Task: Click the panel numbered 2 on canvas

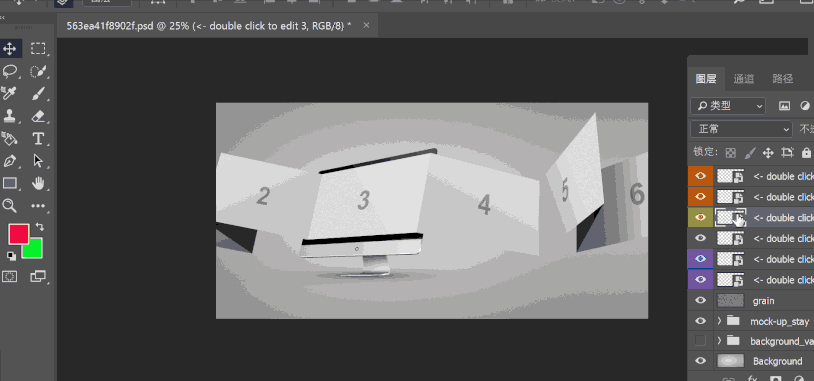Action: [263, 196]
